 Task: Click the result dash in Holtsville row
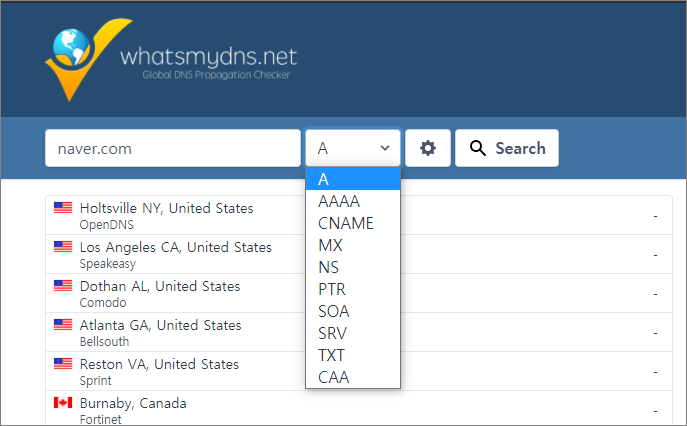(655, 216)
